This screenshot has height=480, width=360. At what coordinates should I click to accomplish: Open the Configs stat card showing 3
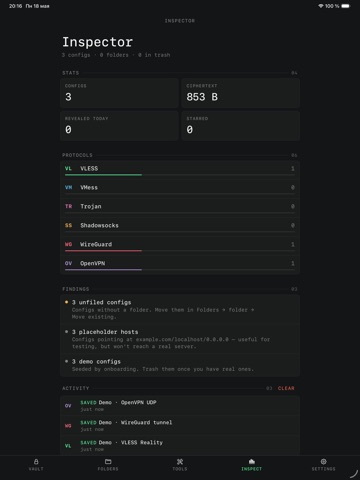119,93
